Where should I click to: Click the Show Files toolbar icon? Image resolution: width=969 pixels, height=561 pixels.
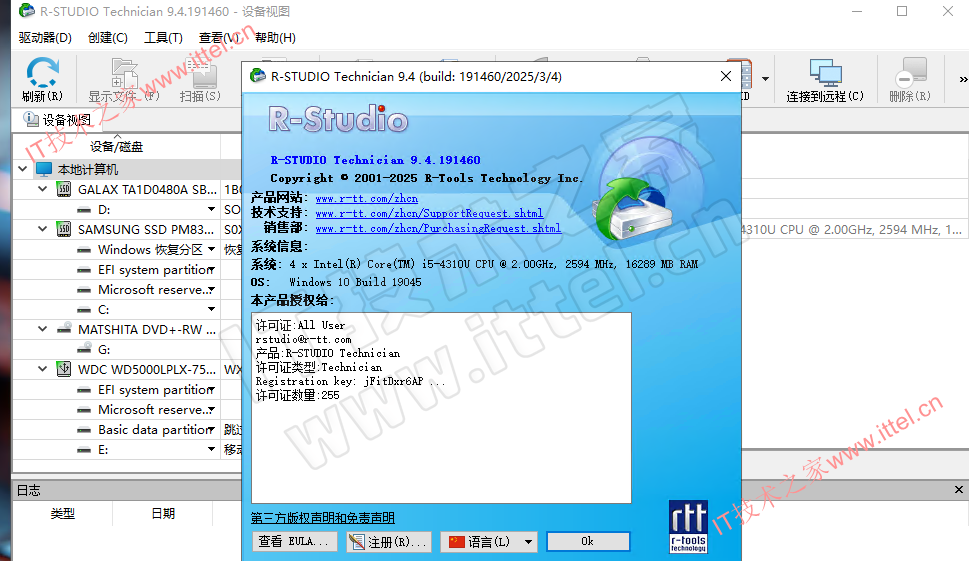click(124, 73)
